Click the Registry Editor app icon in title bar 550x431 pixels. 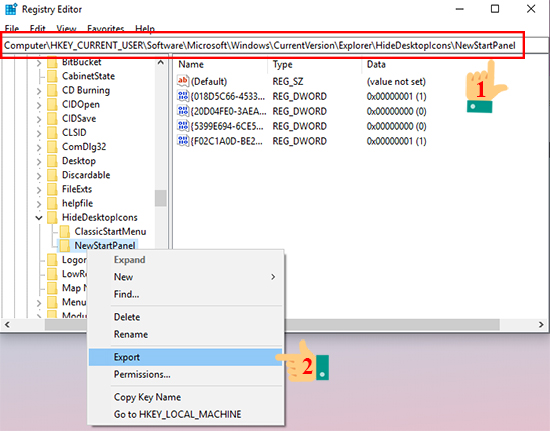click(11, 9)
